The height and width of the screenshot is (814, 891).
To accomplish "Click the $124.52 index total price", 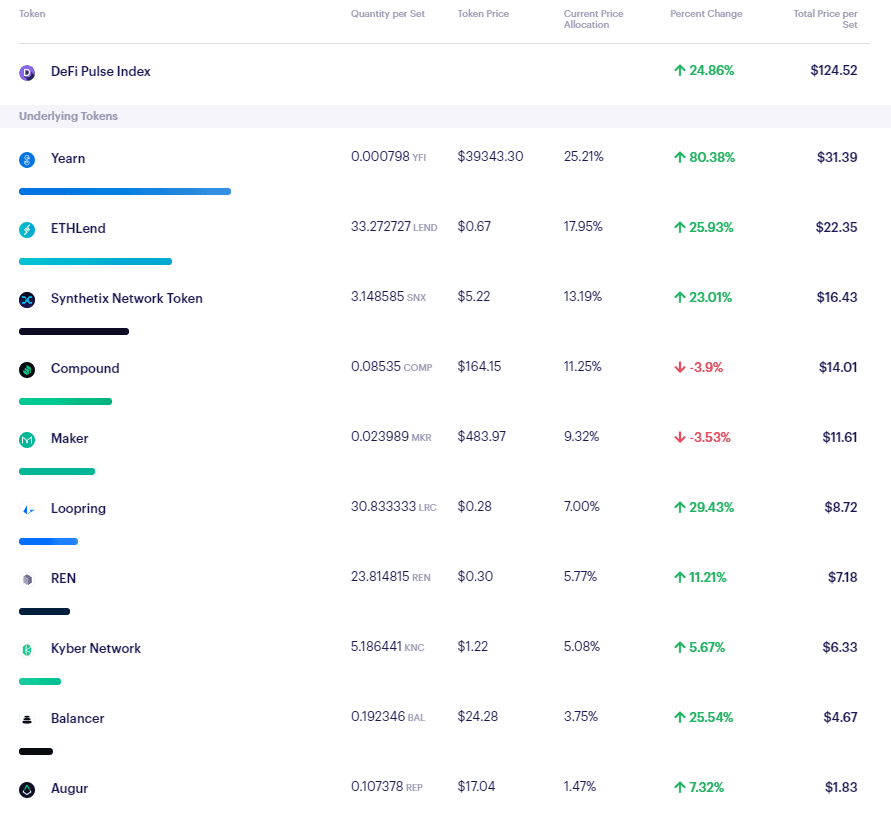I will coord(834,70).
